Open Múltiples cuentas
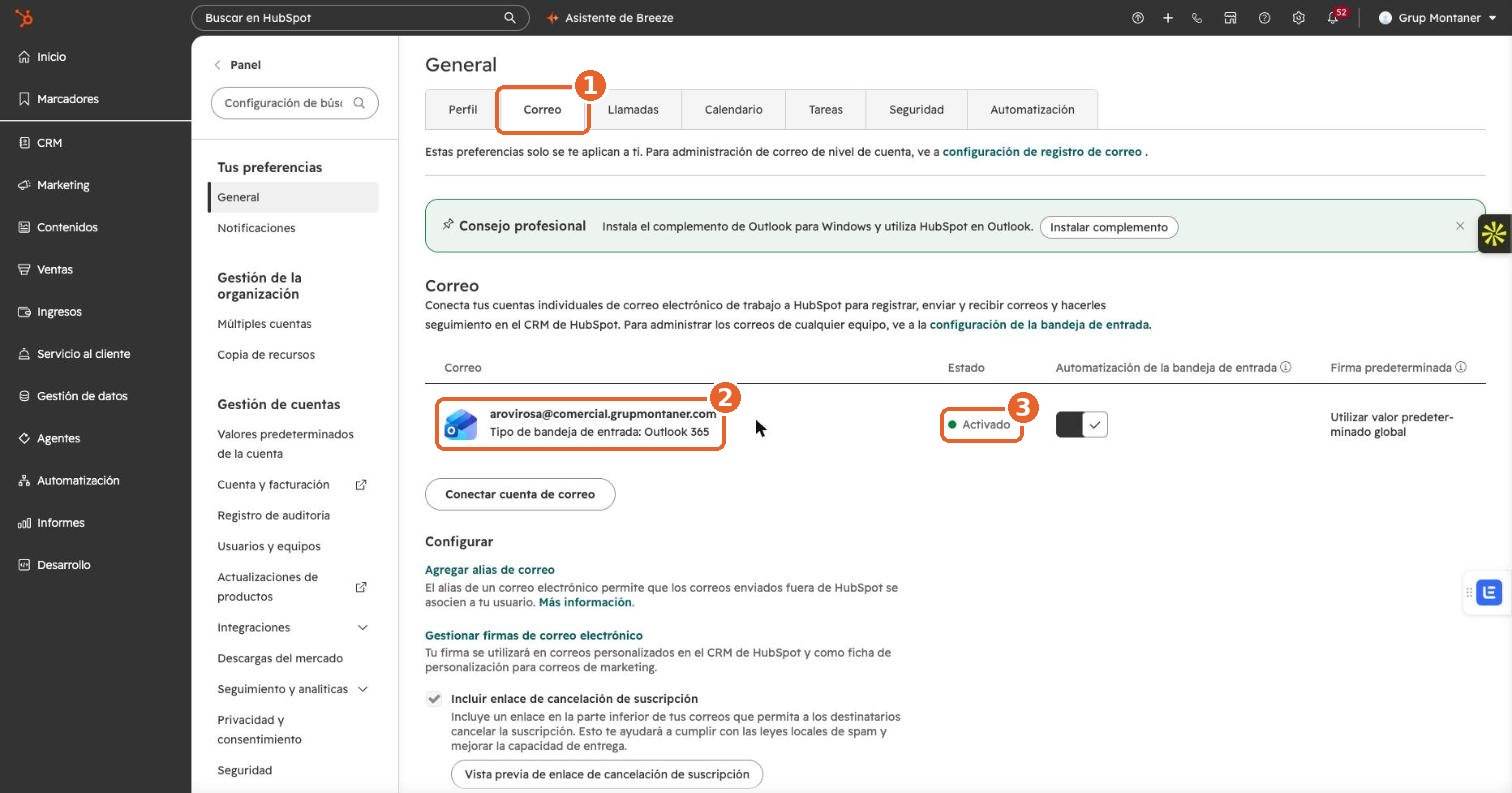Screen dimensions: 1512x793 click(x=264, y=324)
